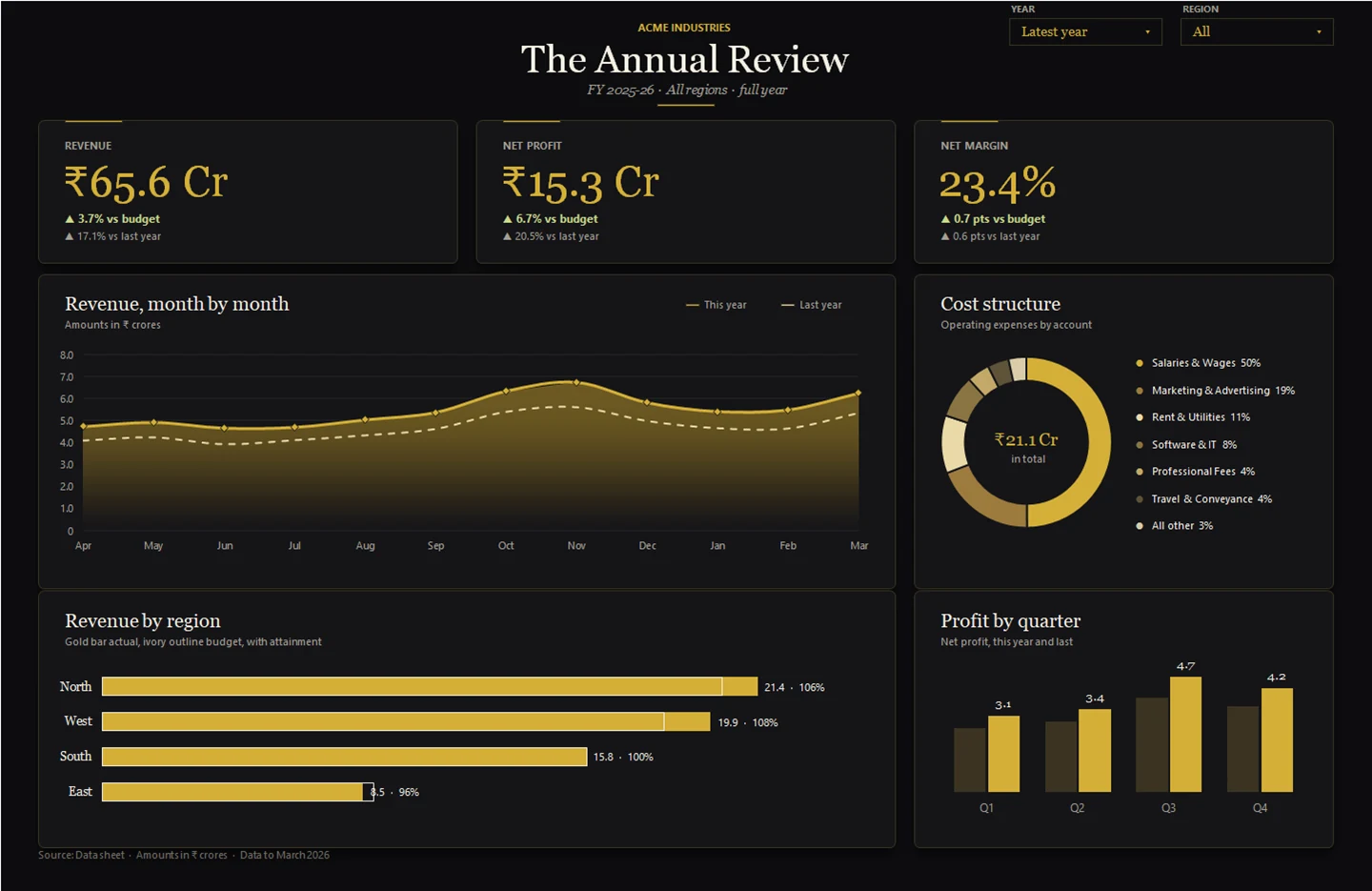The height and width of the screenshot is (891, 1372).
Task: Click the North '21.4 · 106%' label
Action: click(795, 687)
